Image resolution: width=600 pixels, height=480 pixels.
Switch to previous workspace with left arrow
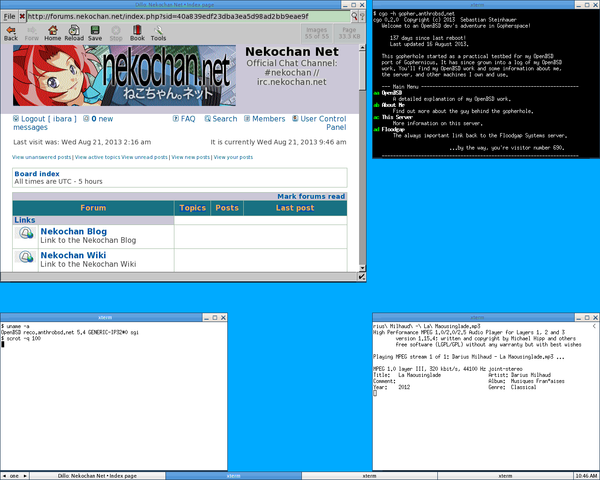point(4,476)
